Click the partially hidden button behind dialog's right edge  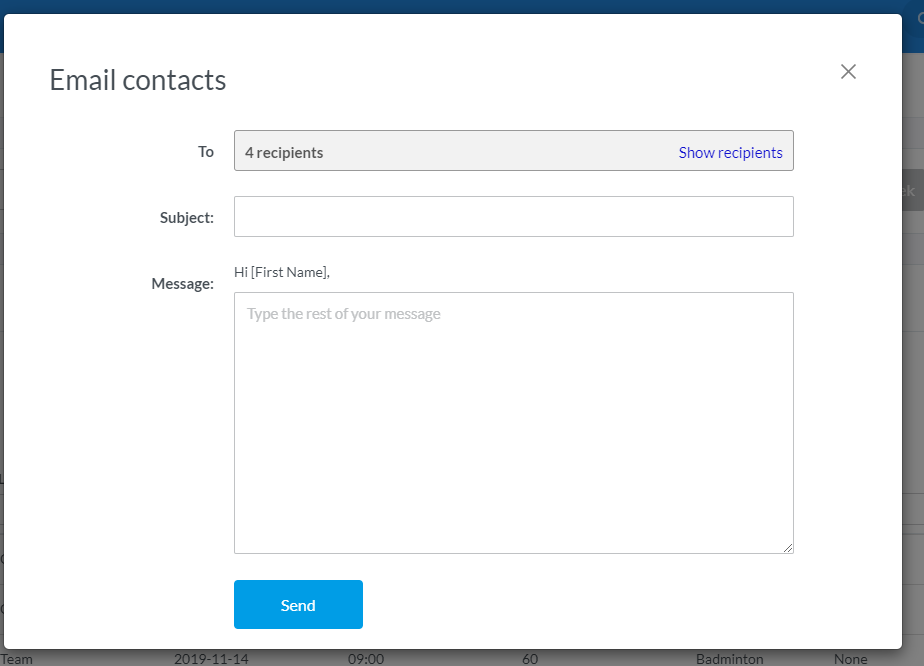pos(910,191)
